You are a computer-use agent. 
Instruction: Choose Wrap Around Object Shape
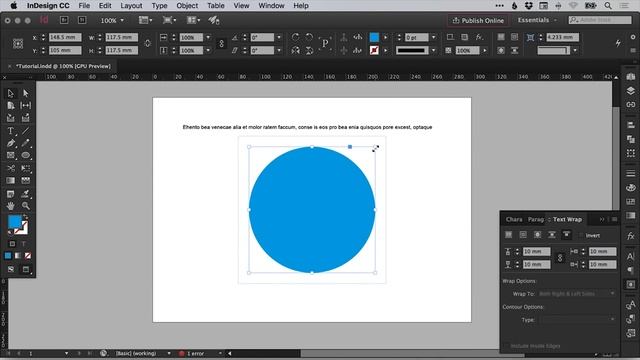[538, 235]
